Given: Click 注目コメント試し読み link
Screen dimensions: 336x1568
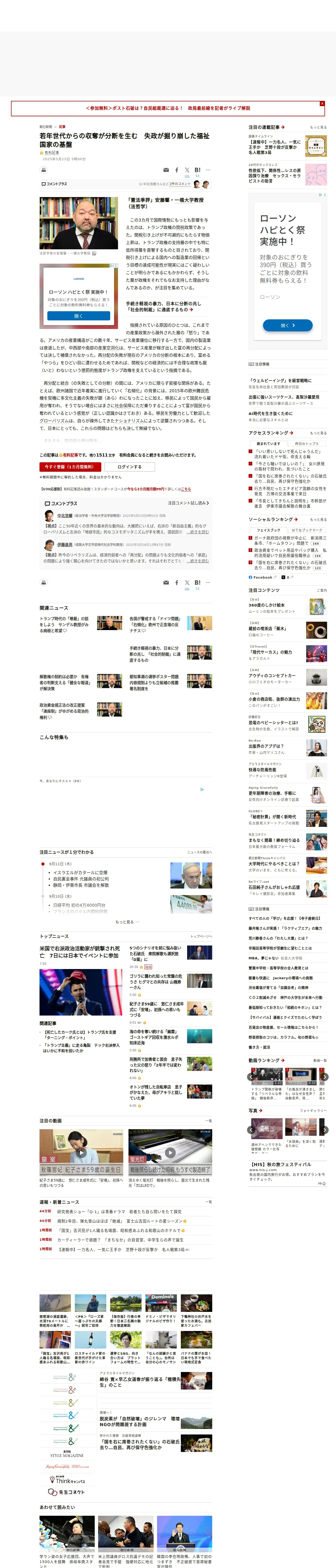Looking at the screenshot, I should tap(188, 503).
